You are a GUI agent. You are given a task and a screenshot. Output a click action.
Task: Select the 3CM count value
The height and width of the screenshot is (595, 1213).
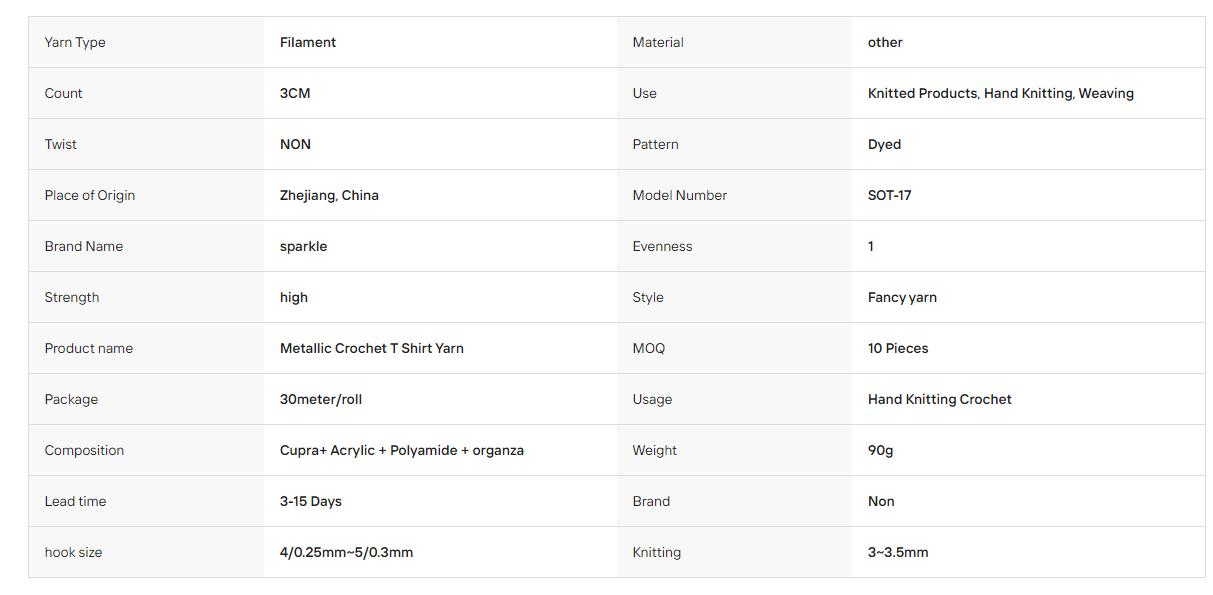tap(295, 93)
